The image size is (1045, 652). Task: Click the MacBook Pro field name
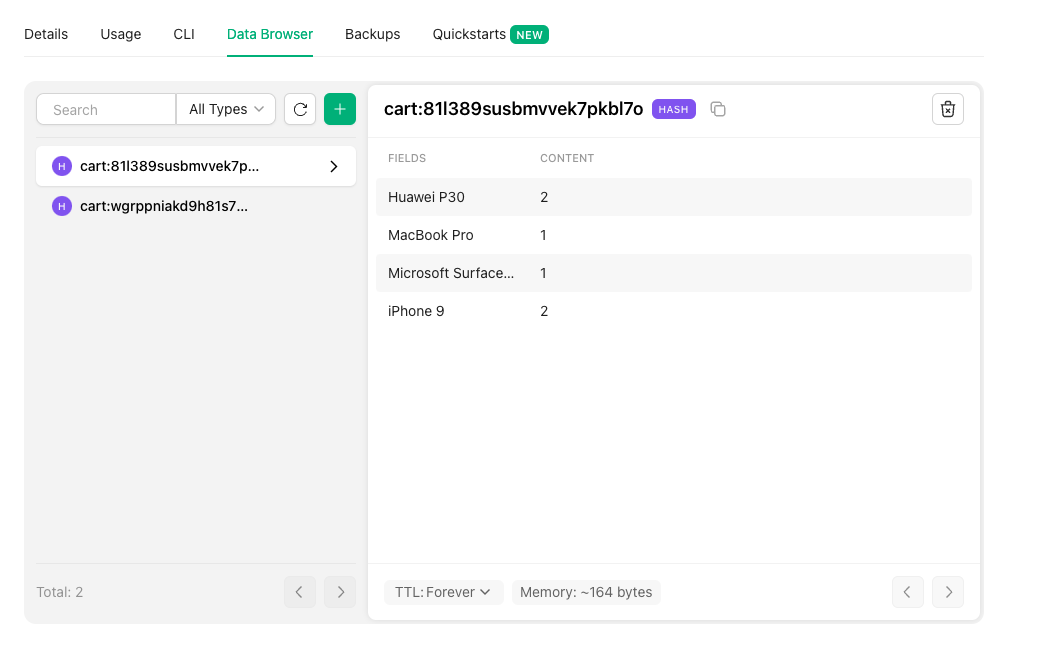pos(431,235)
